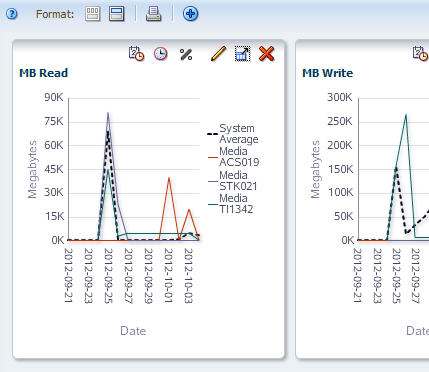This screenshot has width=429, height=372.
Task: Open the help question mark icon
Action: coord(12,14)
